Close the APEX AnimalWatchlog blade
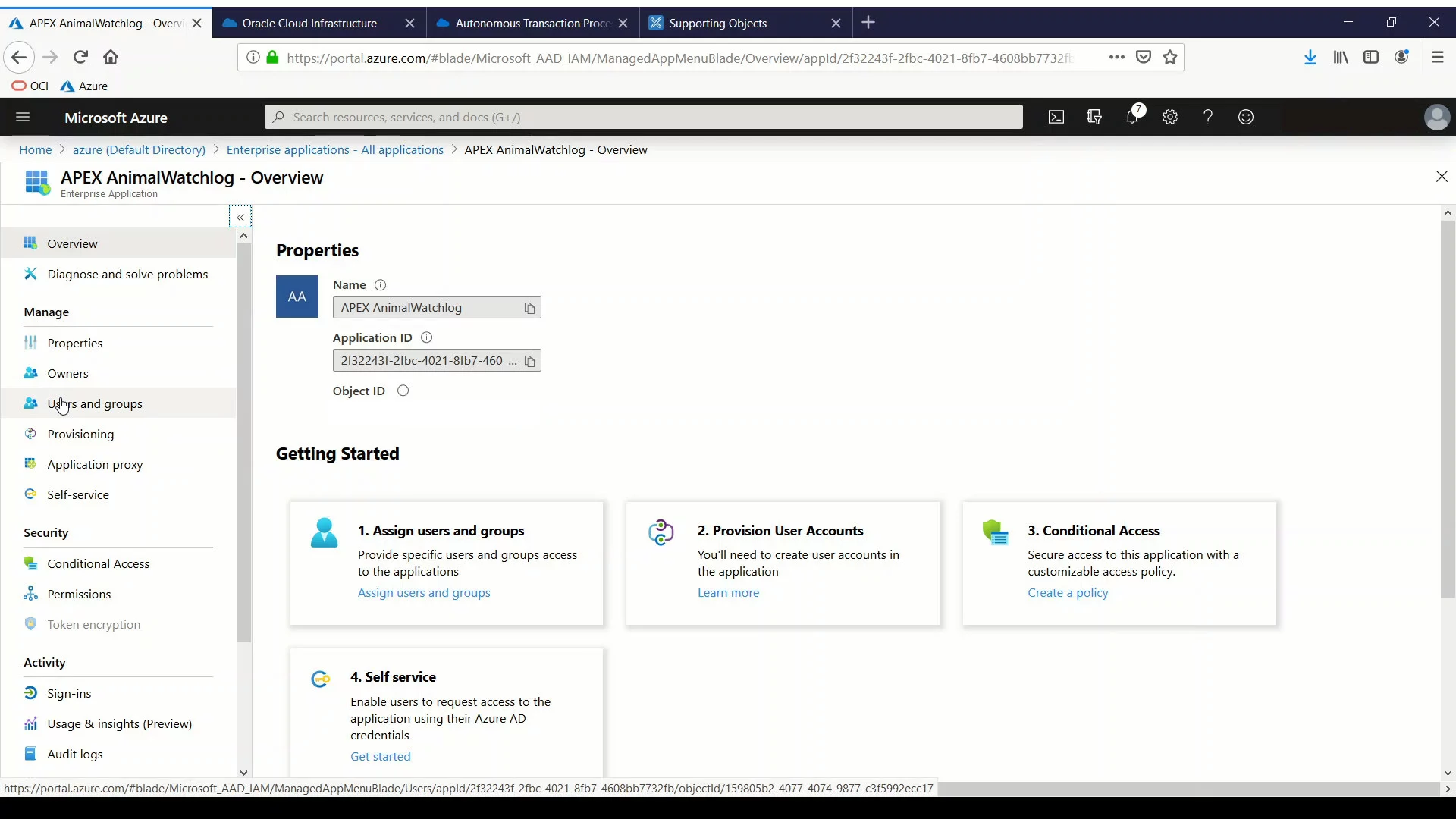 point(1442,177)
